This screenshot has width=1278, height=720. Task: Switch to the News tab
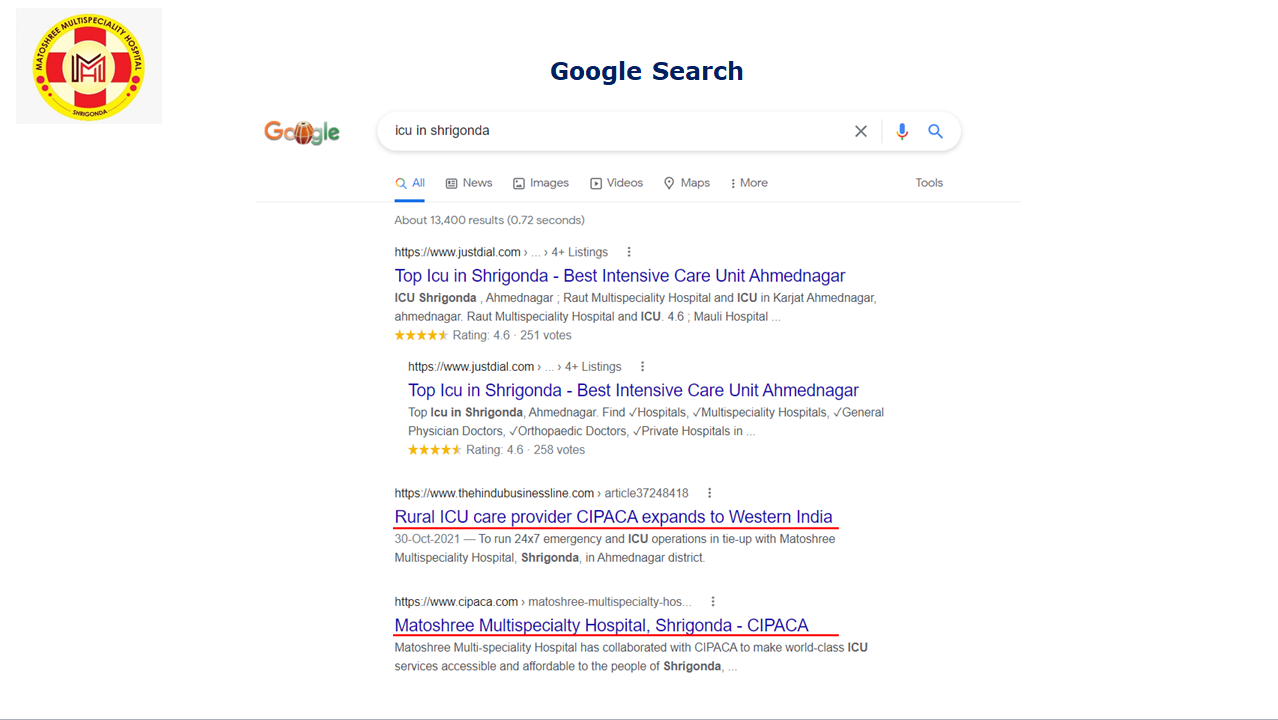469,183
